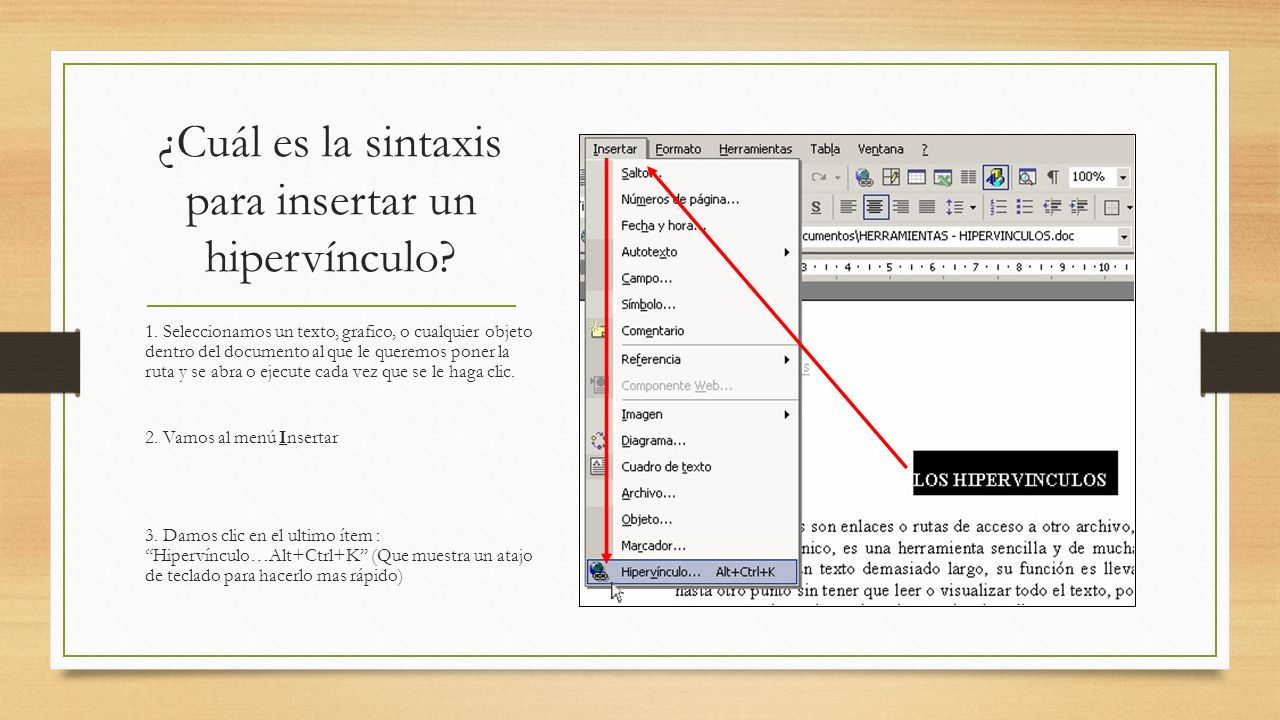Click the underline S formatting icon
Viewport: 1280px width, 720px height.
pos(816,207)
